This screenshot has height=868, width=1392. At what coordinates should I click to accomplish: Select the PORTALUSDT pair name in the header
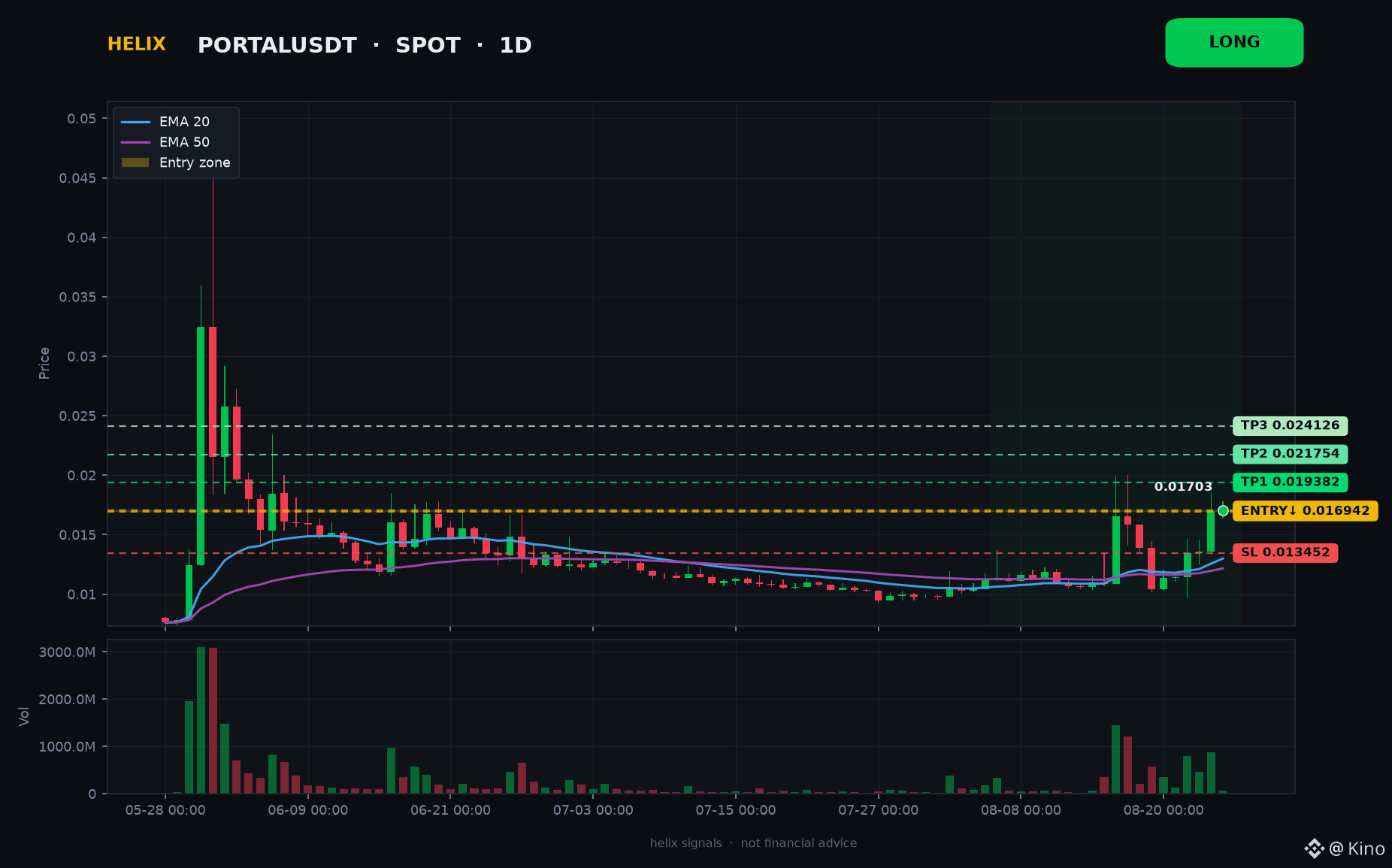[277, 45]
